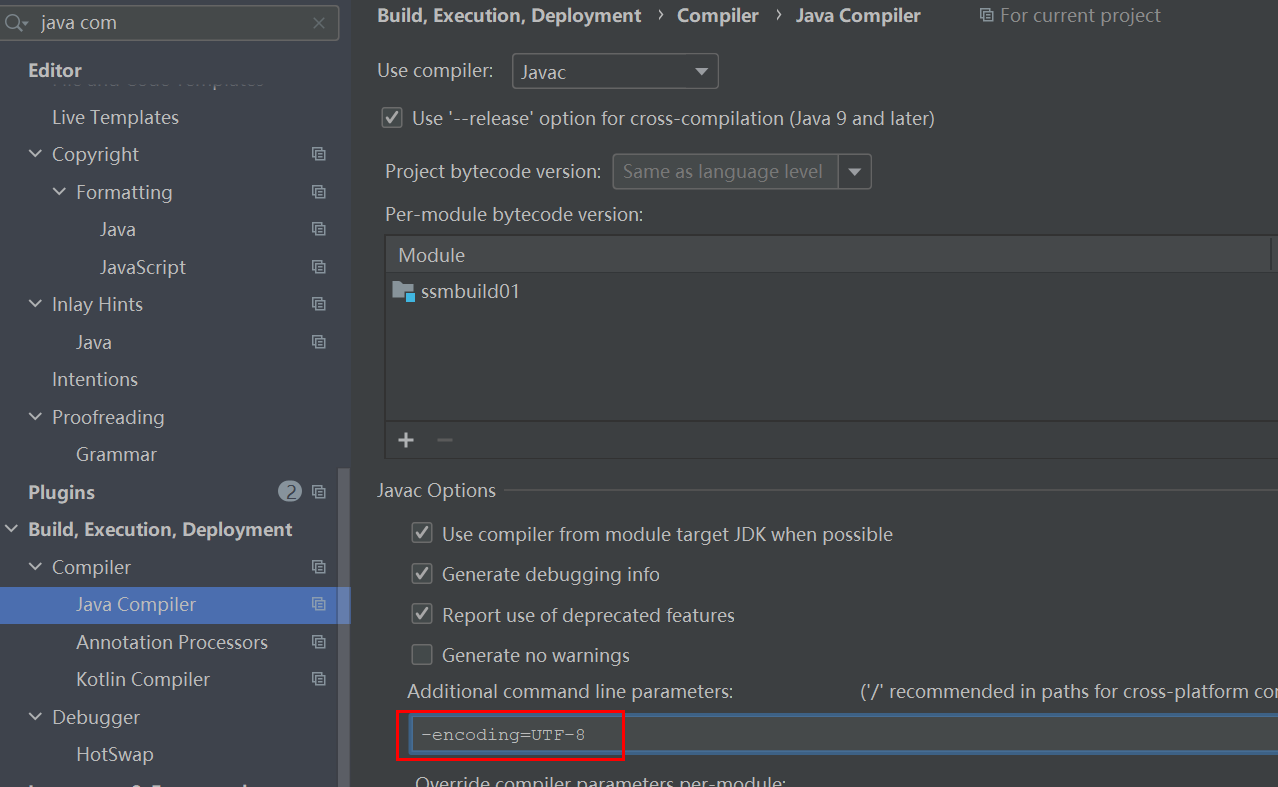Click the project-level icon beside Copyright

click(x=319, y=154)
